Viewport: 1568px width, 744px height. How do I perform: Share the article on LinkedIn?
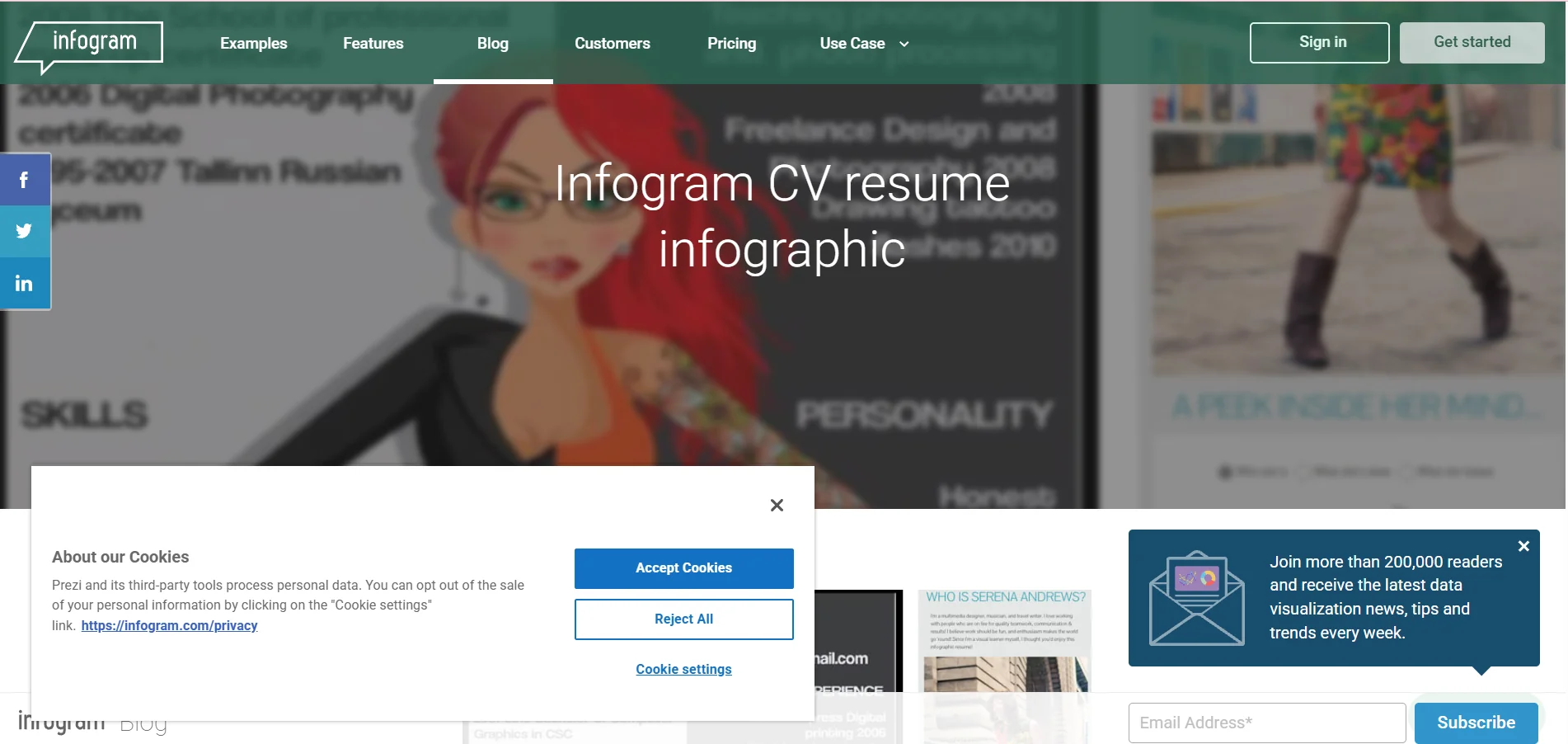pyautogui.click(x=25, y=283)
